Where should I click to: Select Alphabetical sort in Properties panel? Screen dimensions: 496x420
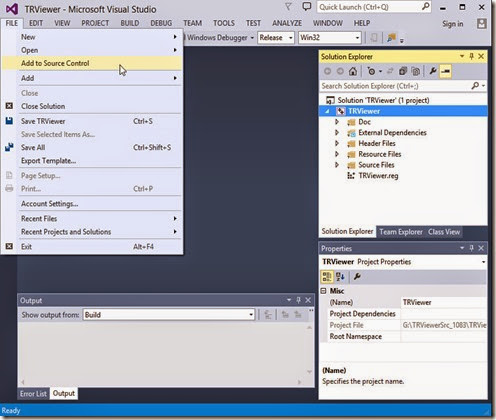340,277
